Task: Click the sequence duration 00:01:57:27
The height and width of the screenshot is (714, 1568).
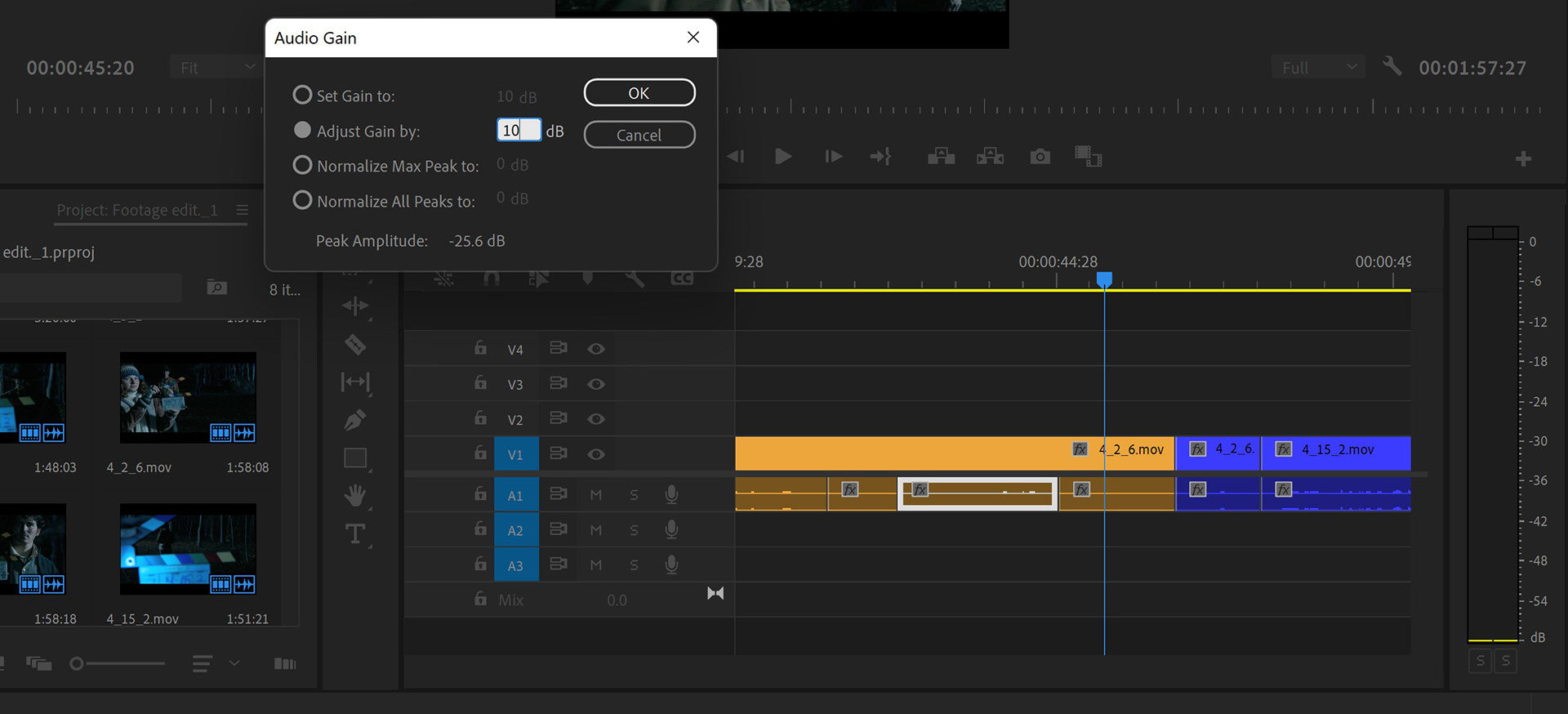Action: (x=1472, y=68)
